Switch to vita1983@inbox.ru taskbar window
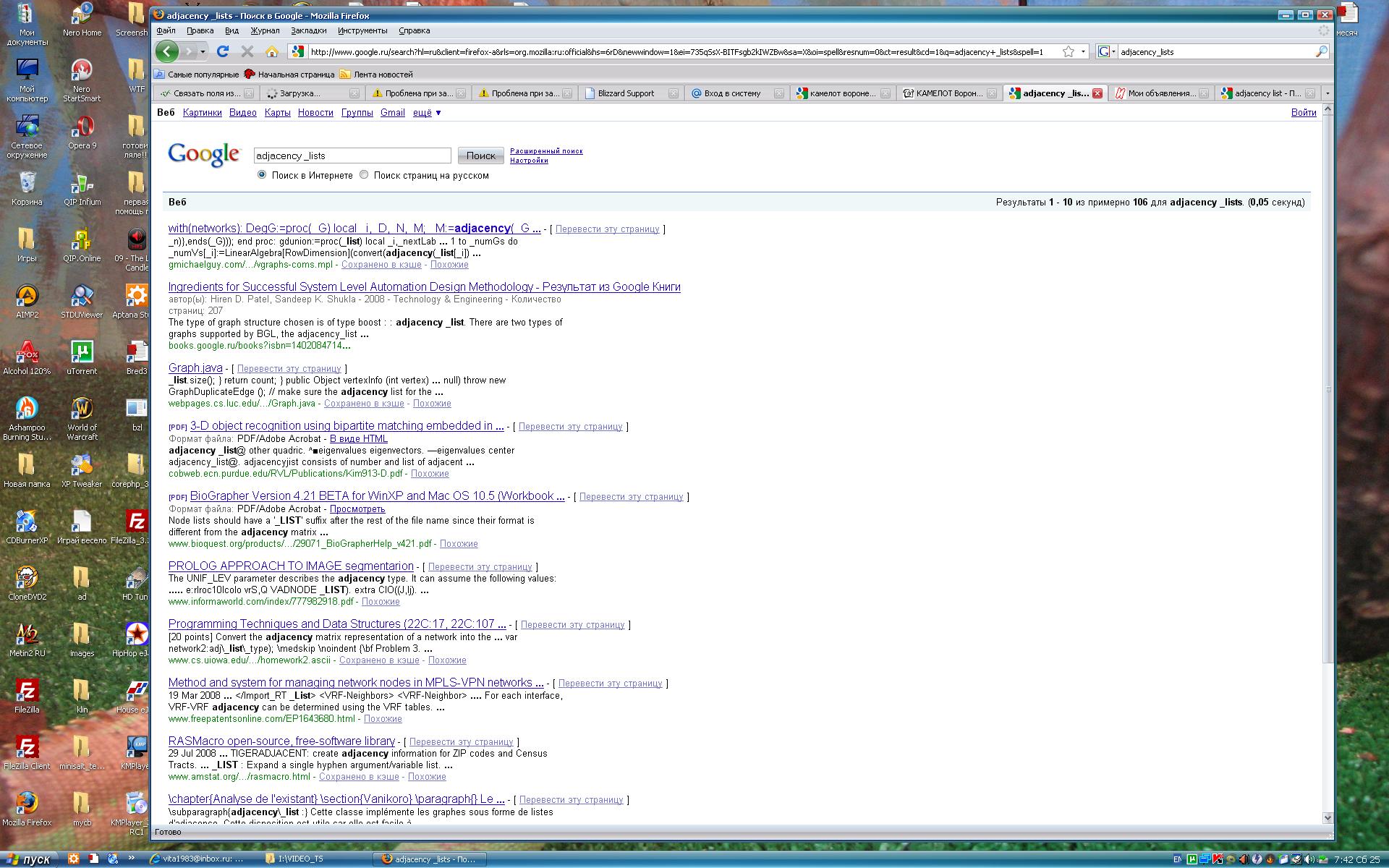 202,859
